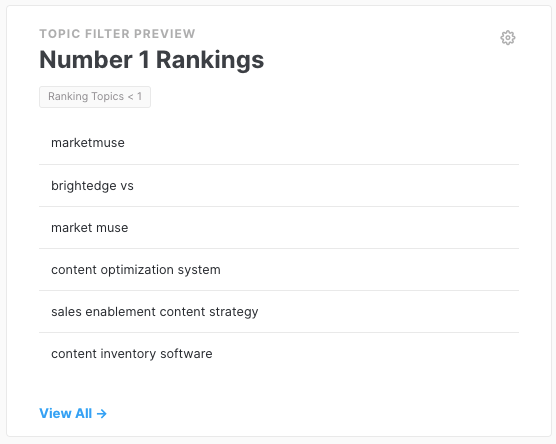
Task: Click the '< 1' condition in filter chip
Action: coord(135,96)
